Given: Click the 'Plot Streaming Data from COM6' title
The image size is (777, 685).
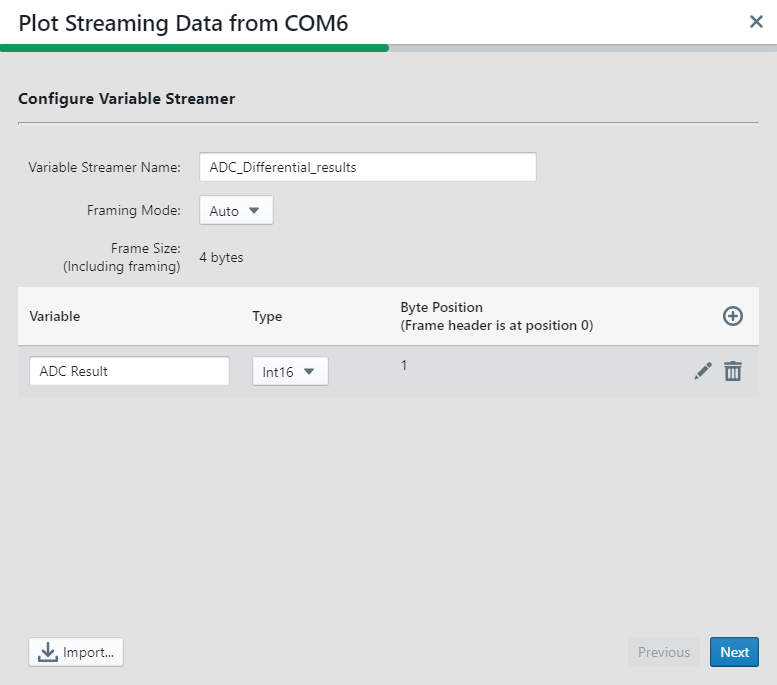Looking at the screenshot, I should tap(183, 23).
